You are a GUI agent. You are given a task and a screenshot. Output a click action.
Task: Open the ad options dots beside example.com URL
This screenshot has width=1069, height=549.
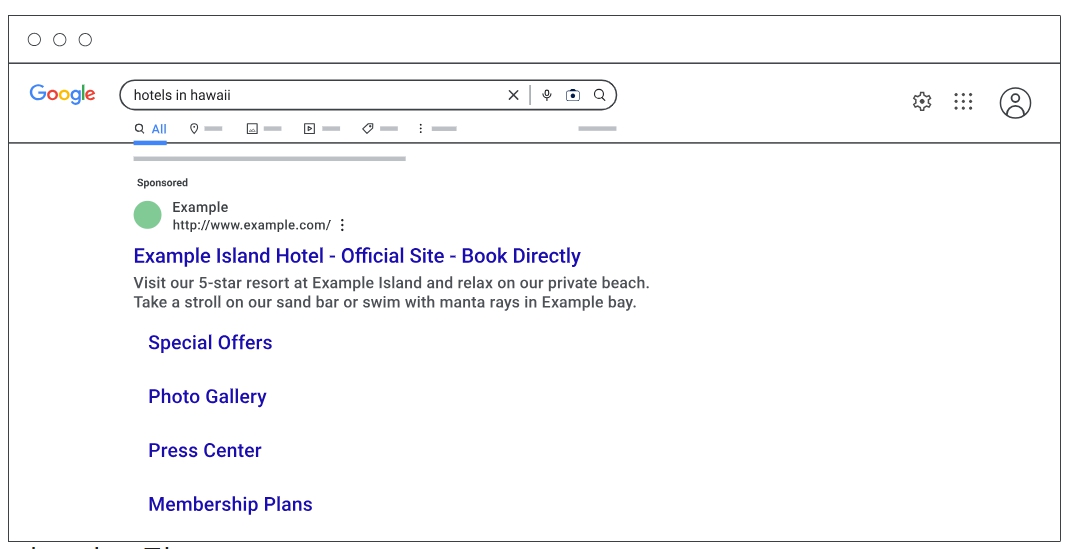[342, 225]
